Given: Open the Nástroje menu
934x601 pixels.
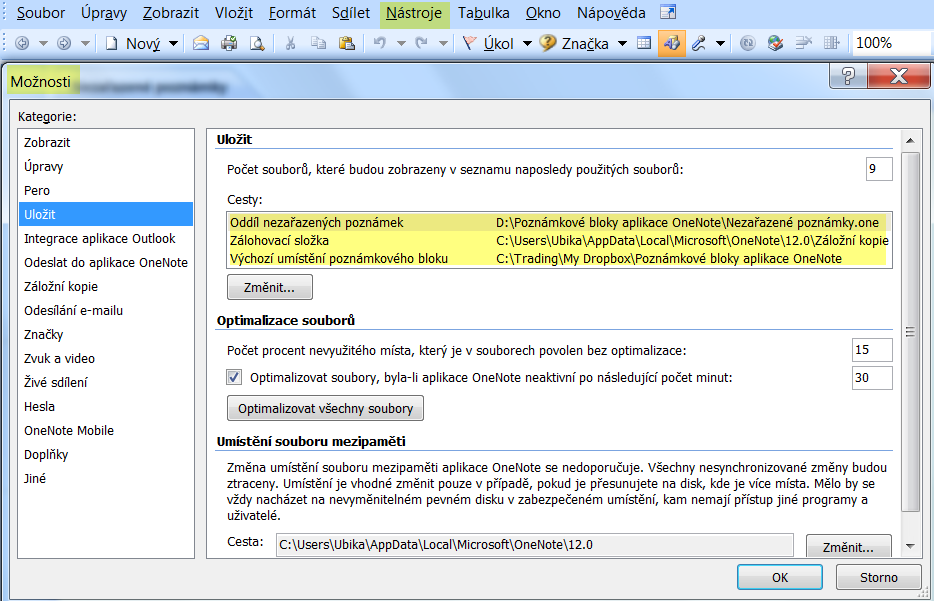Looking at the screenshot, I should click(414, 13).
